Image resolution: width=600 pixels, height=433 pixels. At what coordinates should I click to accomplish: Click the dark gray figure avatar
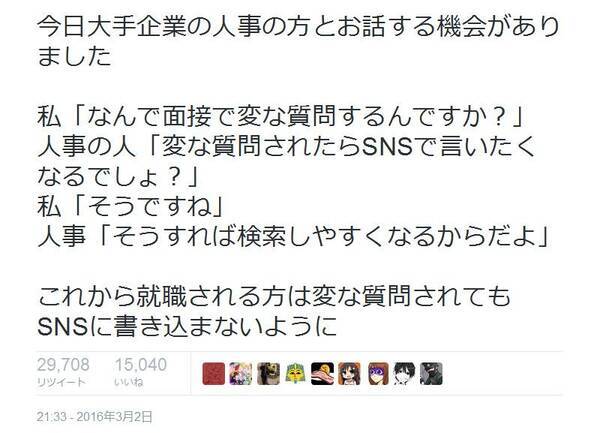coord(431,373)
